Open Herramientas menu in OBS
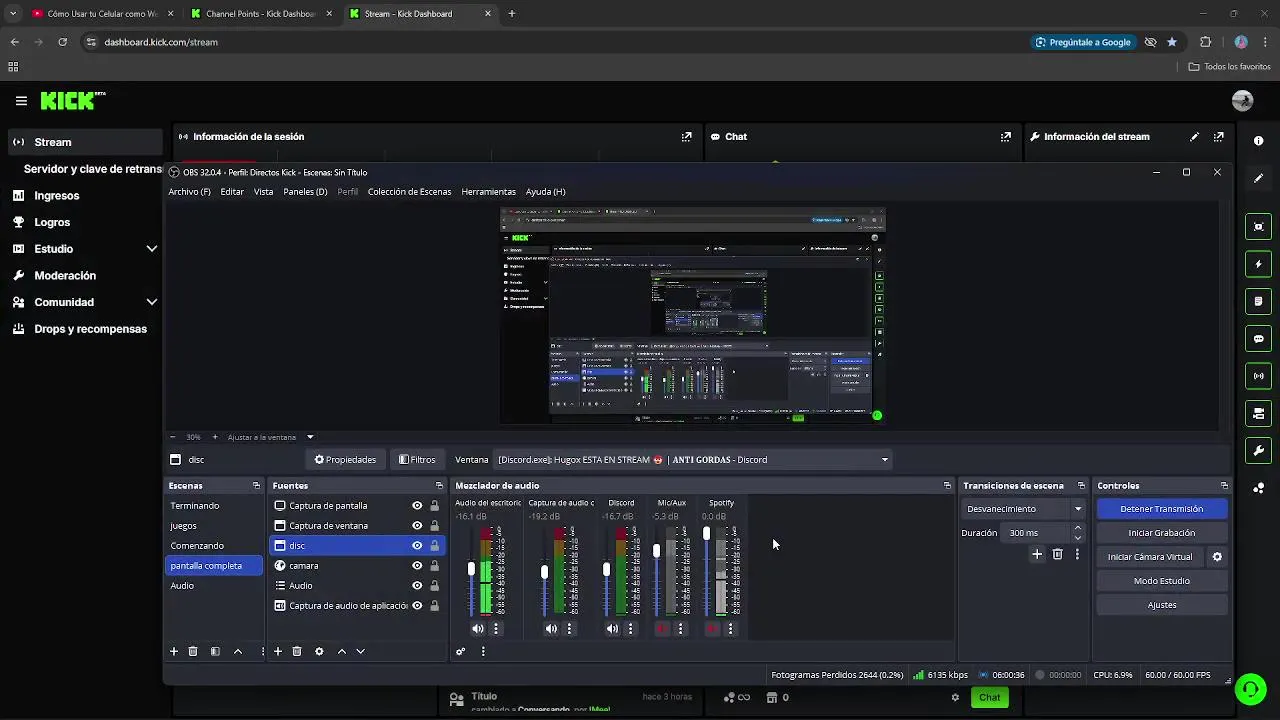Viewport: 1280px width, 720px height. click(489, 192)
